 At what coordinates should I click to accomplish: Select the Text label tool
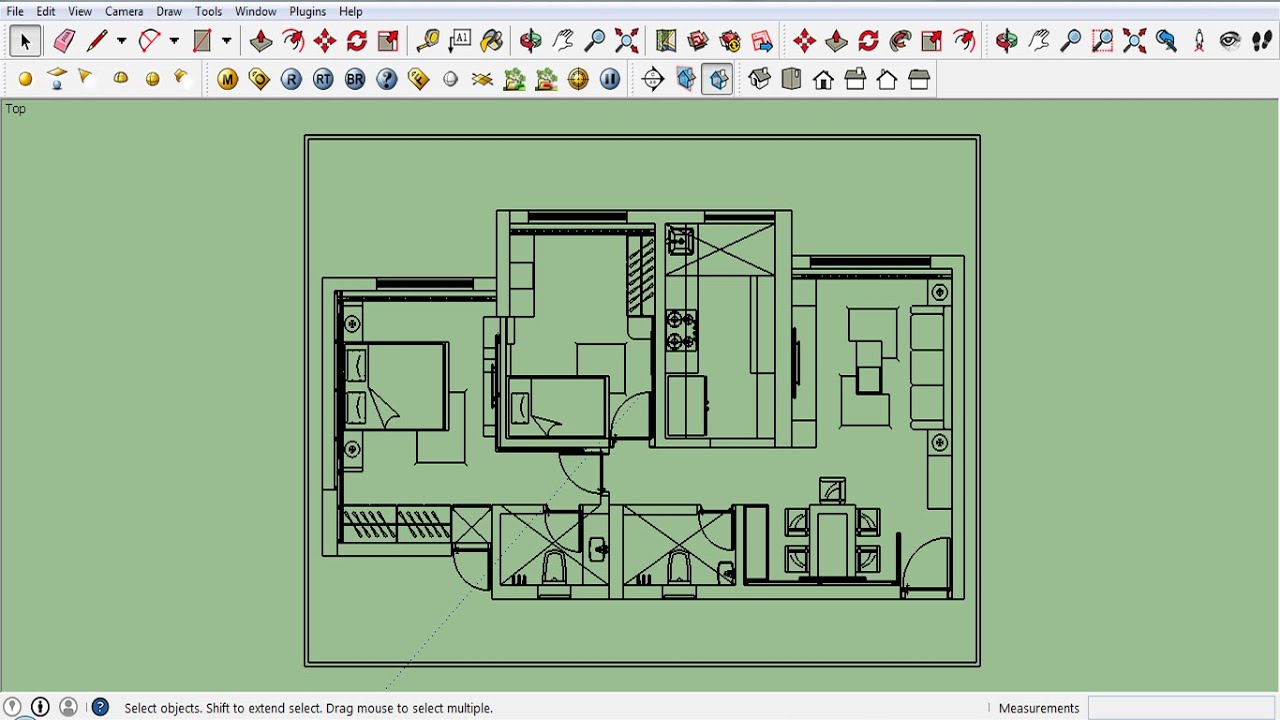[x=460, y=41]
